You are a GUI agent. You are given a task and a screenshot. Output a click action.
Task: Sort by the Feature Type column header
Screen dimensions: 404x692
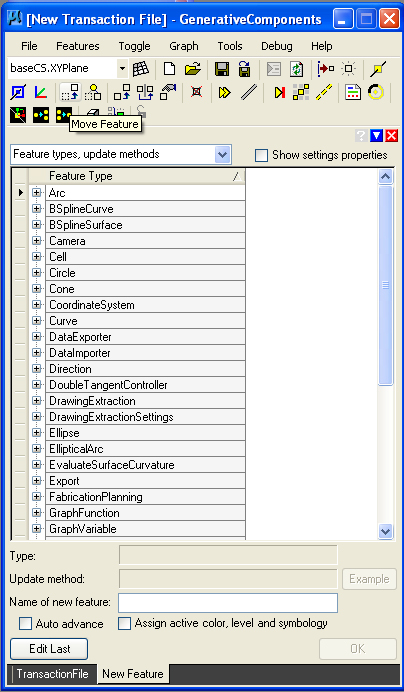click(145, 176)
